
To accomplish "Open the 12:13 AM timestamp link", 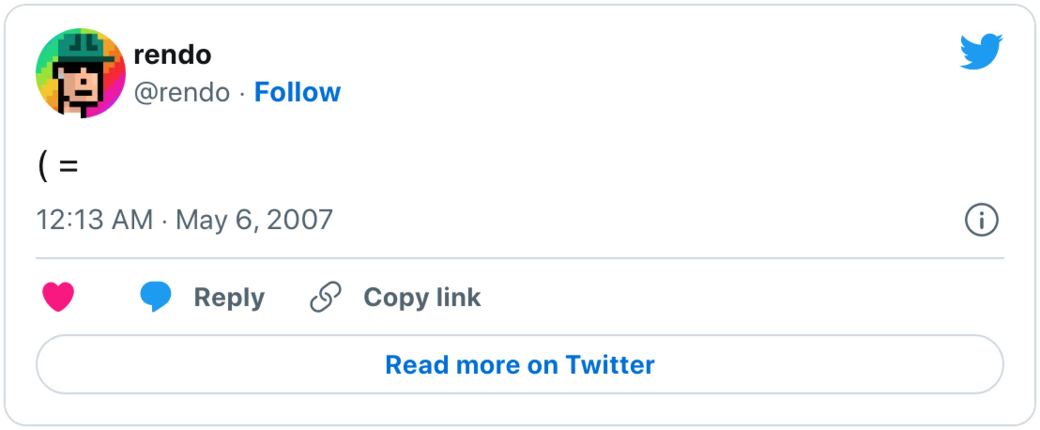I will pyautogui.click(x=94, y=220).
